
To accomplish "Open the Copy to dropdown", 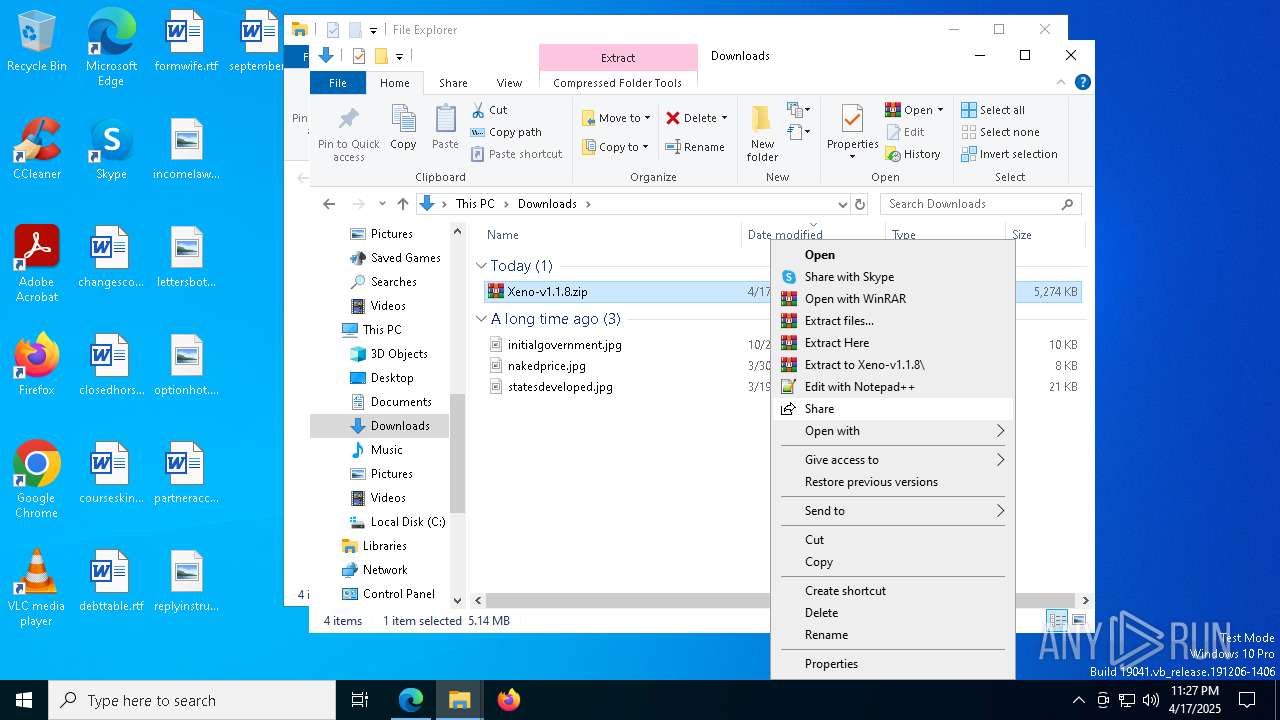I will (x=616, y=147).
